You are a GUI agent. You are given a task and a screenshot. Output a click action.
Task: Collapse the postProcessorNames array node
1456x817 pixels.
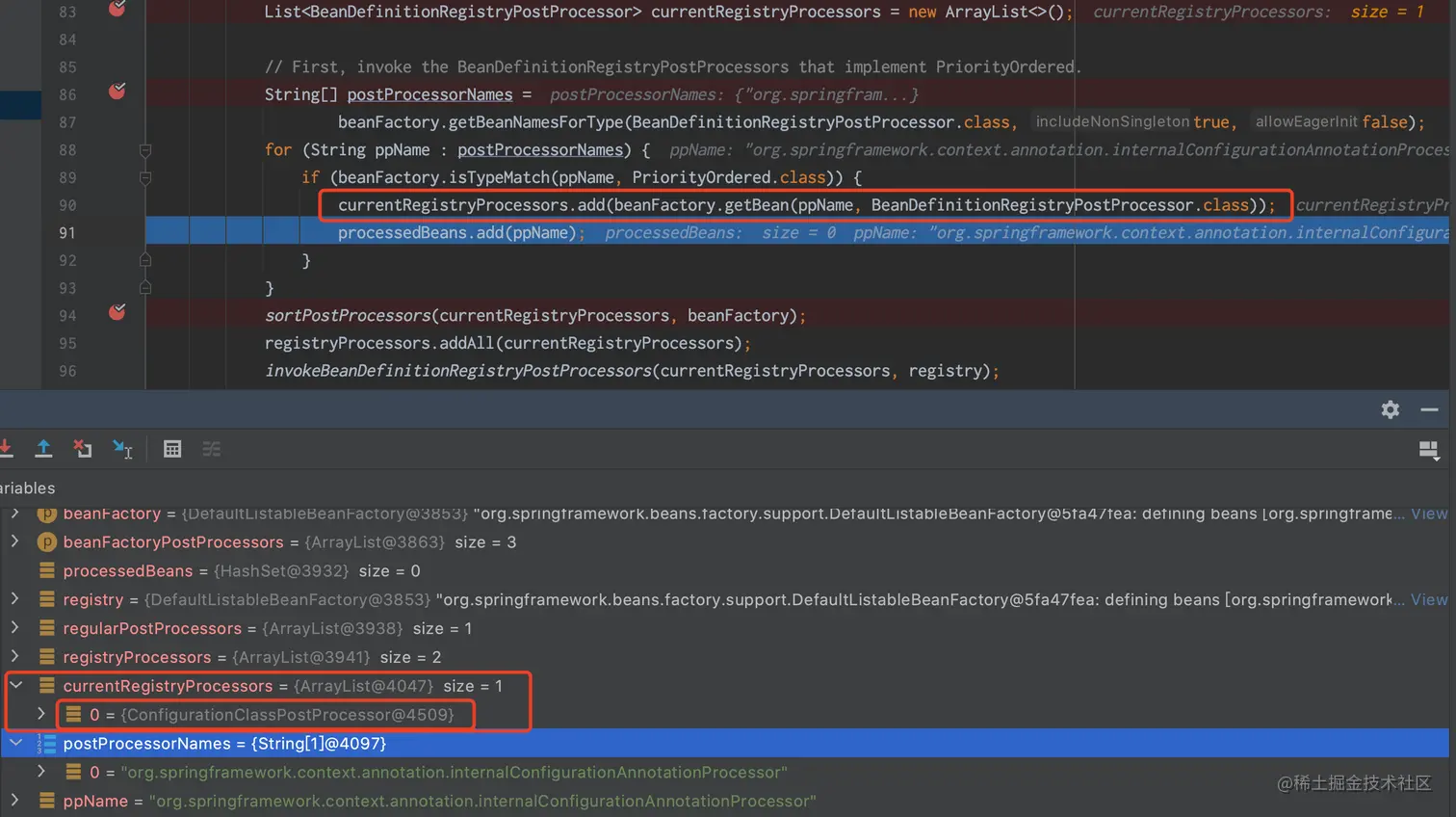[16, 743]
